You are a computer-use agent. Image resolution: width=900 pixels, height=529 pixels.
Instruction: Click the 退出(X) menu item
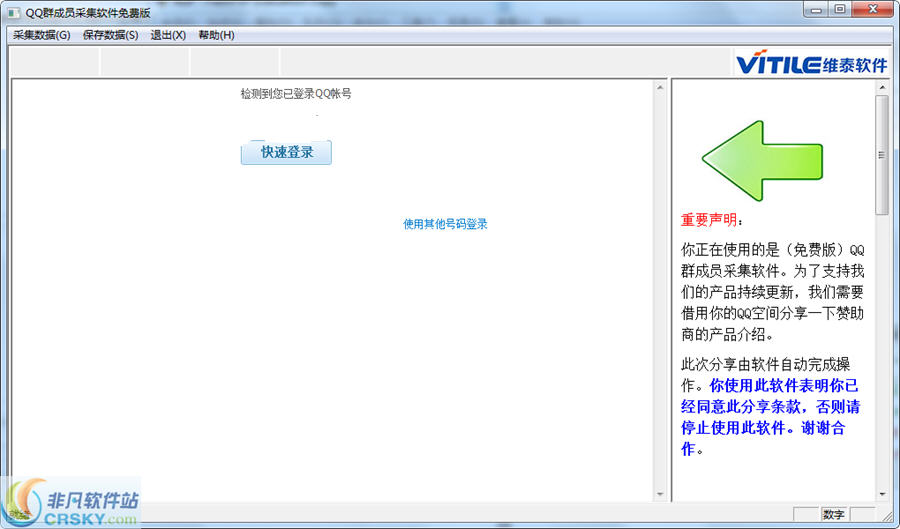[168, 36]
